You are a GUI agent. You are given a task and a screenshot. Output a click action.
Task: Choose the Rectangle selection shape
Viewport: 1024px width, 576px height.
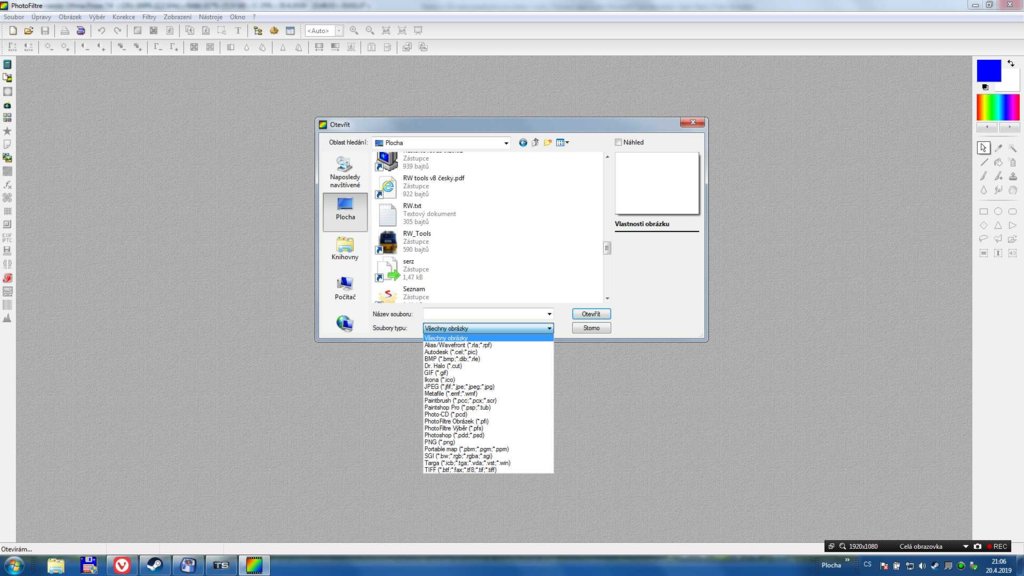tap(984, 212)
